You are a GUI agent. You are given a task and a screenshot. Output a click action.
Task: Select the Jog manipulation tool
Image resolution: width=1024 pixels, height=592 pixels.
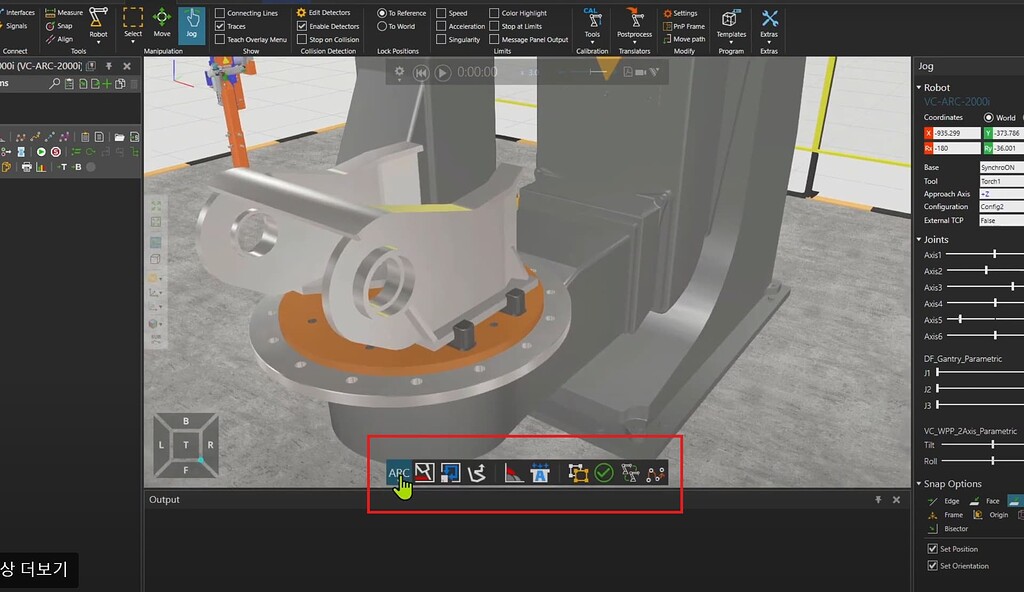coord(191,23)
